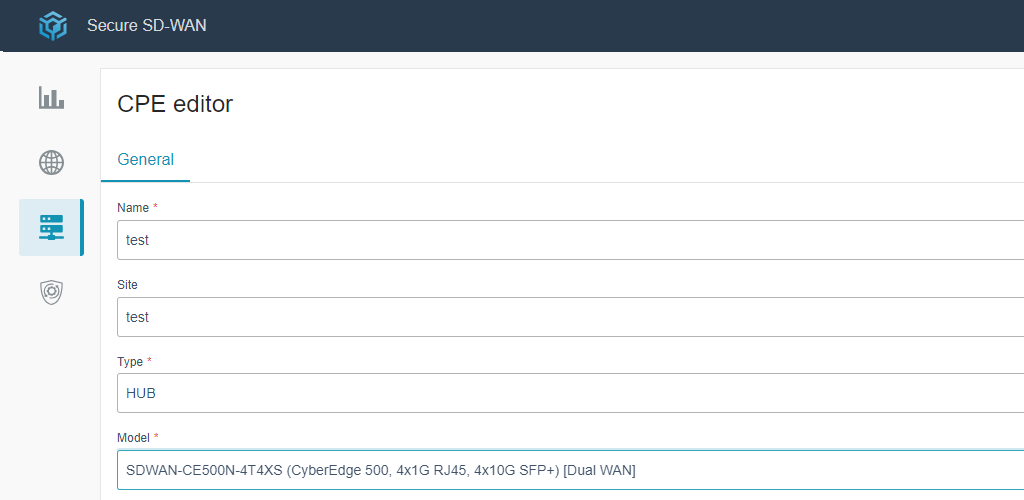Click into the Site field
Image resolution: width=1024 pixels, height=500 pixels.
coord(570,317)
